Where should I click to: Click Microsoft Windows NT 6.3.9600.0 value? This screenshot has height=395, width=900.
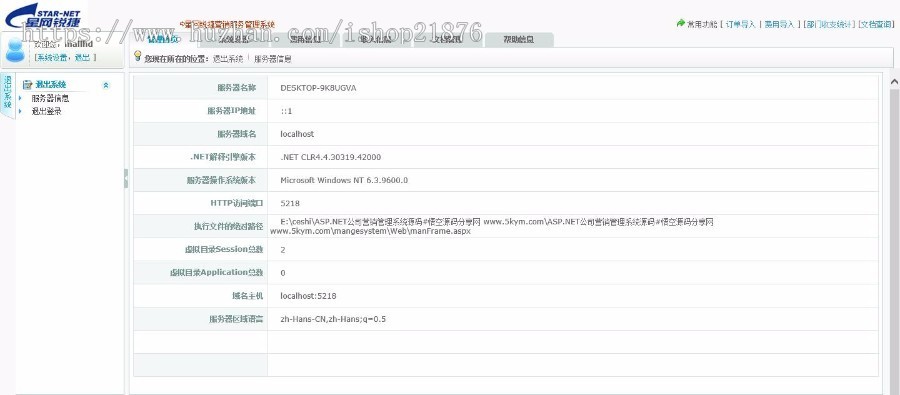click(x=344, y=180)
